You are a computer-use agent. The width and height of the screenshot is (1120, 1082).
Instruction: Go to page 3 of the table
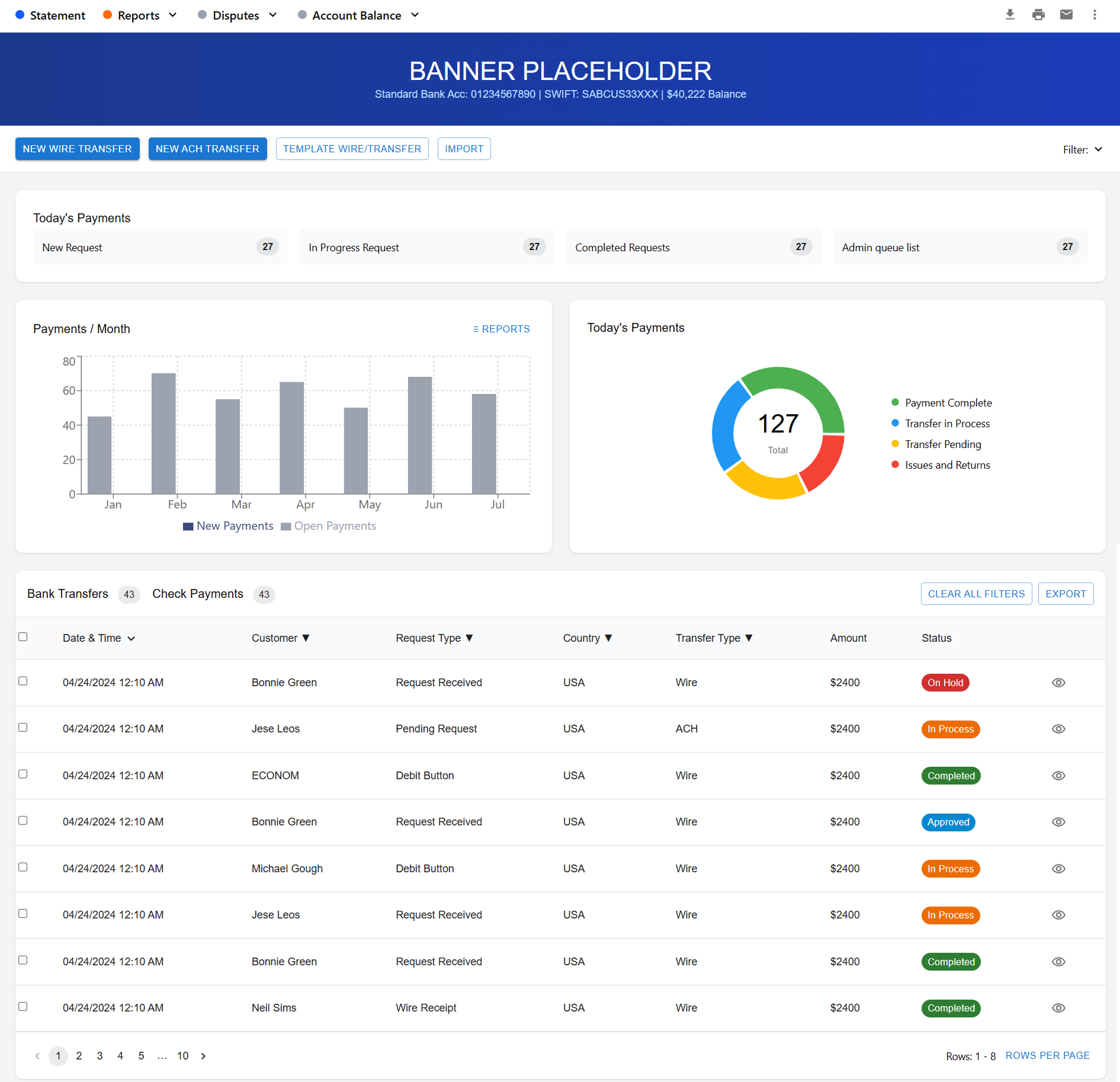tap(100, 1056)
